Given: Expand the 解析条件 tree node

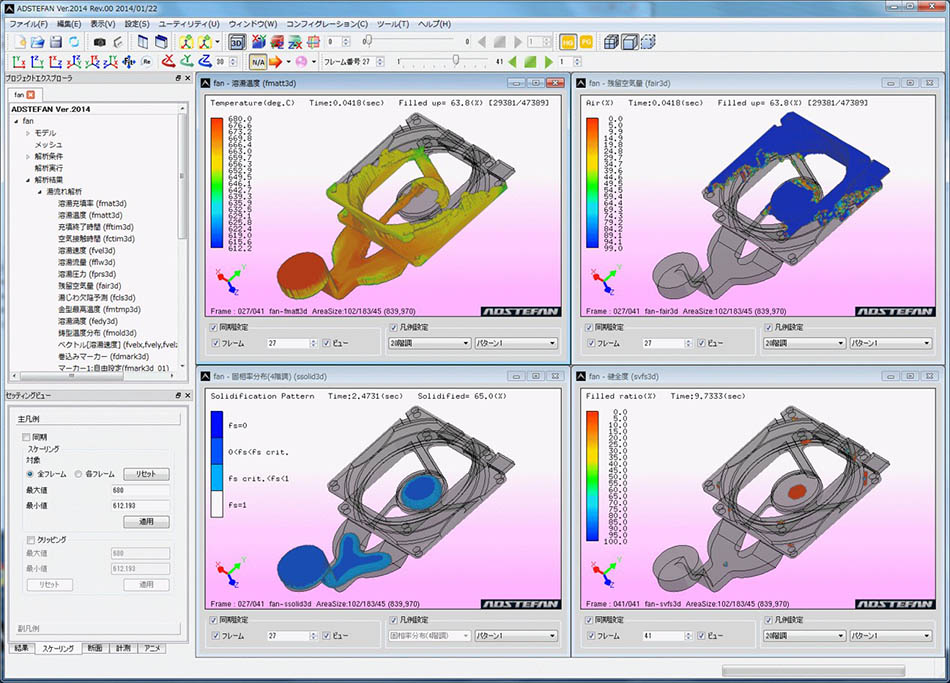Looking at the screenshot, I should point(28,156).
